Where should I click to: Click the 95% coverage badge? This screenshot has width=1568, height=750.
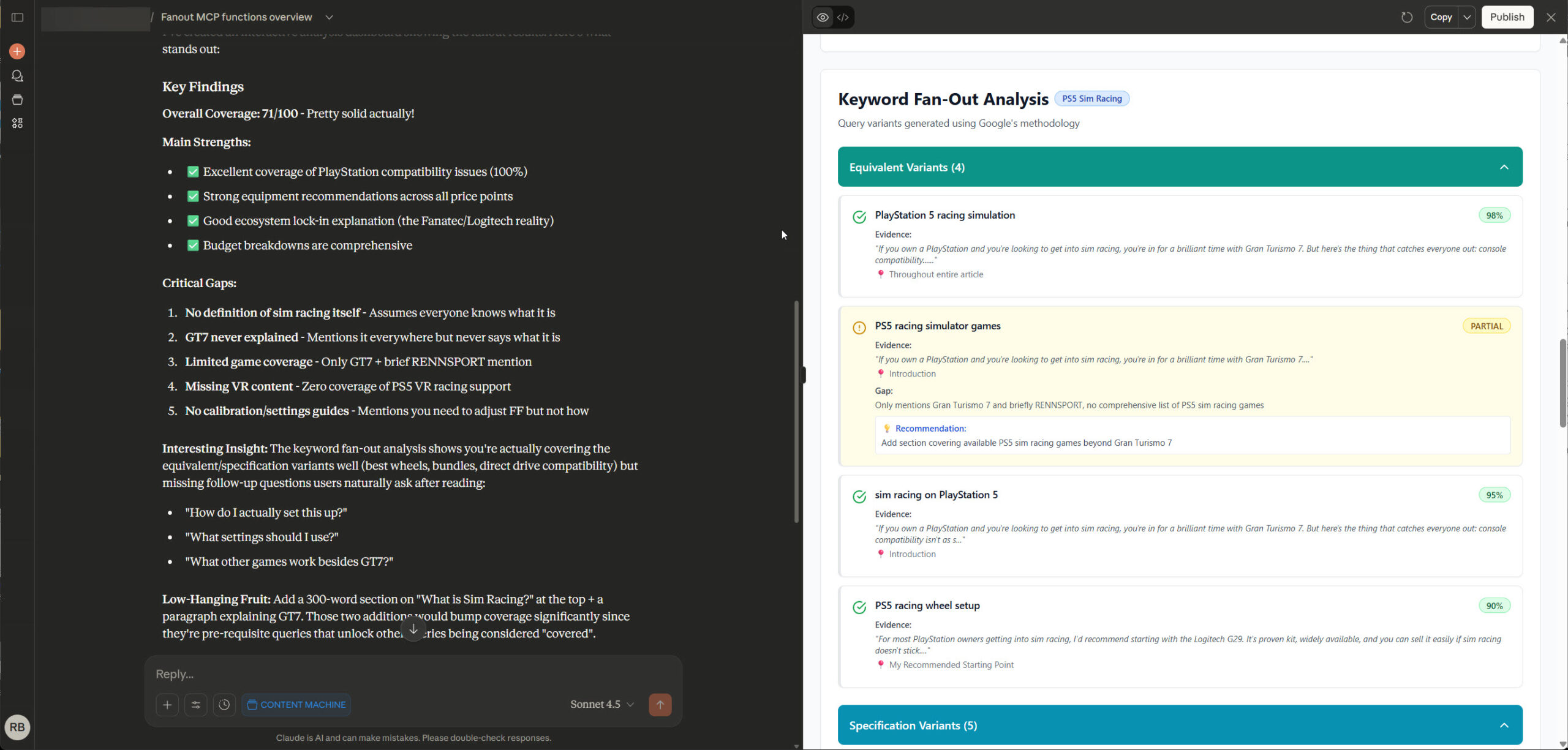[1494, 495]
